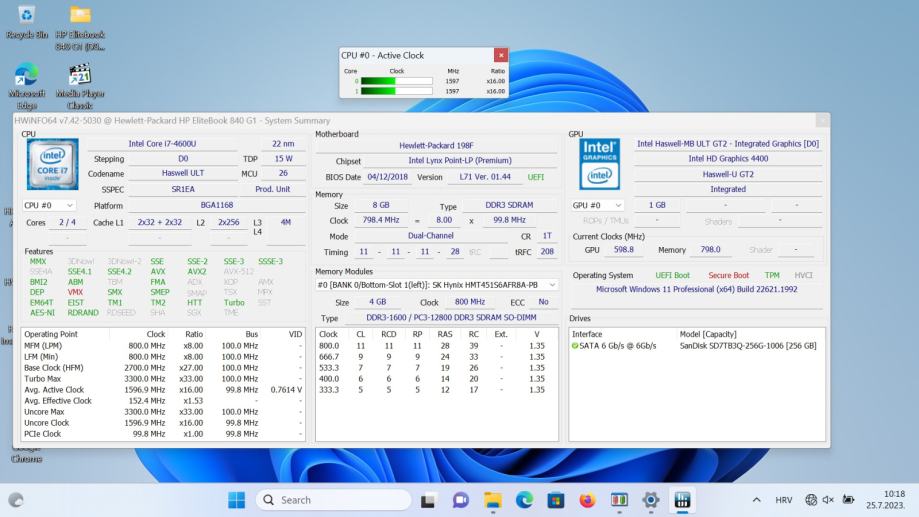Open Settings gear in the taskbar
The width and height of the screenshot is (919, 517).
pyautogui.click(x=651, y=500)
